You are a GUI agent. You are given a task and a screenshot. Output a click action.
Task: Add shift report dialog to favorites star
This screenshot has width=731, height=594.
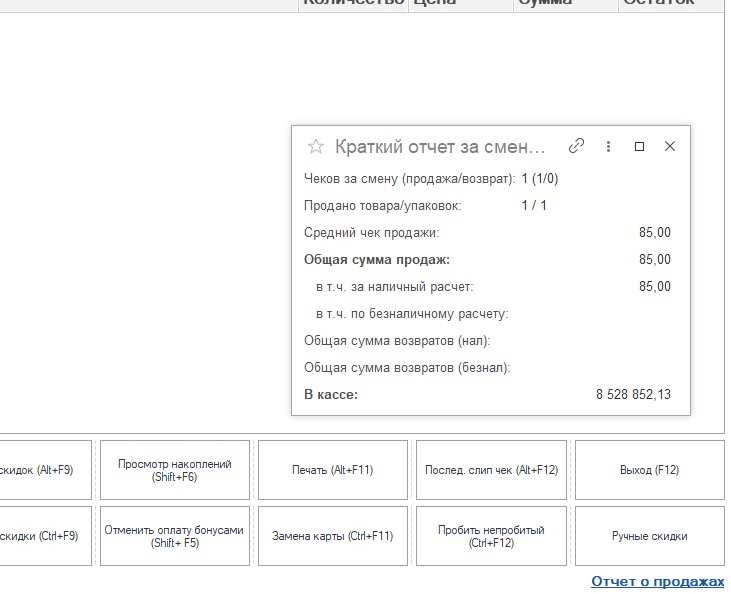[316, 146]
